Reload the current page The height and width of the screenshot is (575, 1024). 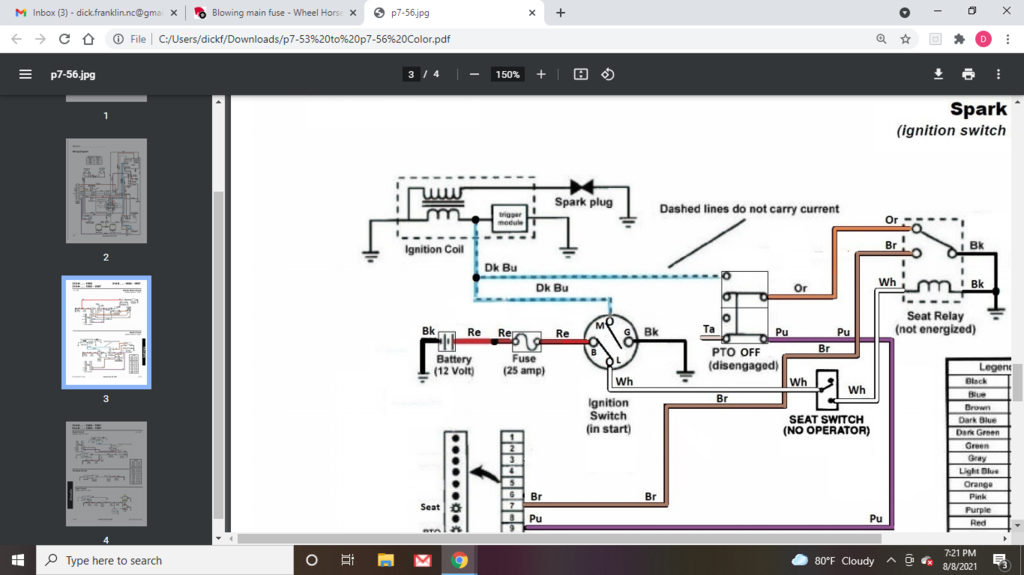click(65, 39)
